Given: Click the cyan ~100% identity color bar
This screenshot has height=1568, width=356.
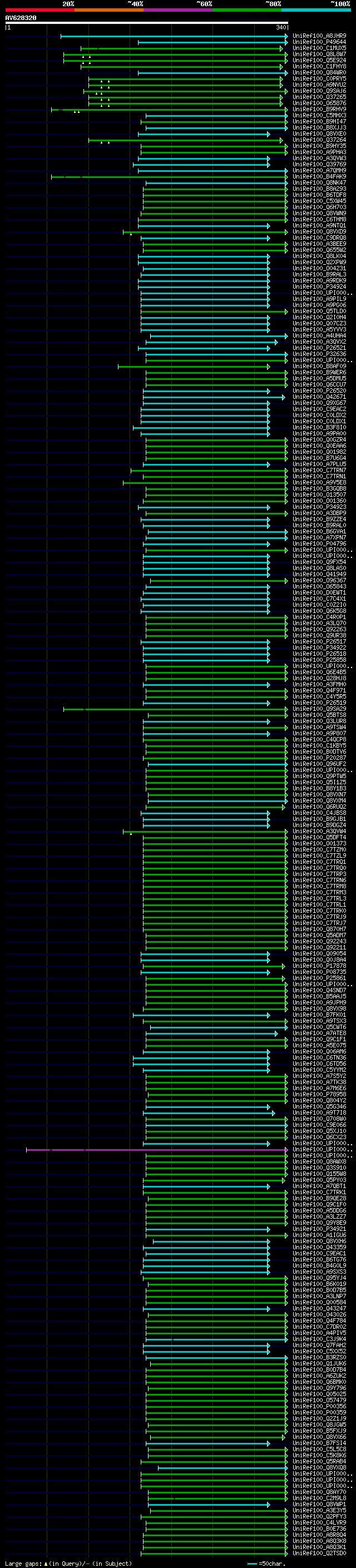Looking at the screenshot, I should [317, 10].
